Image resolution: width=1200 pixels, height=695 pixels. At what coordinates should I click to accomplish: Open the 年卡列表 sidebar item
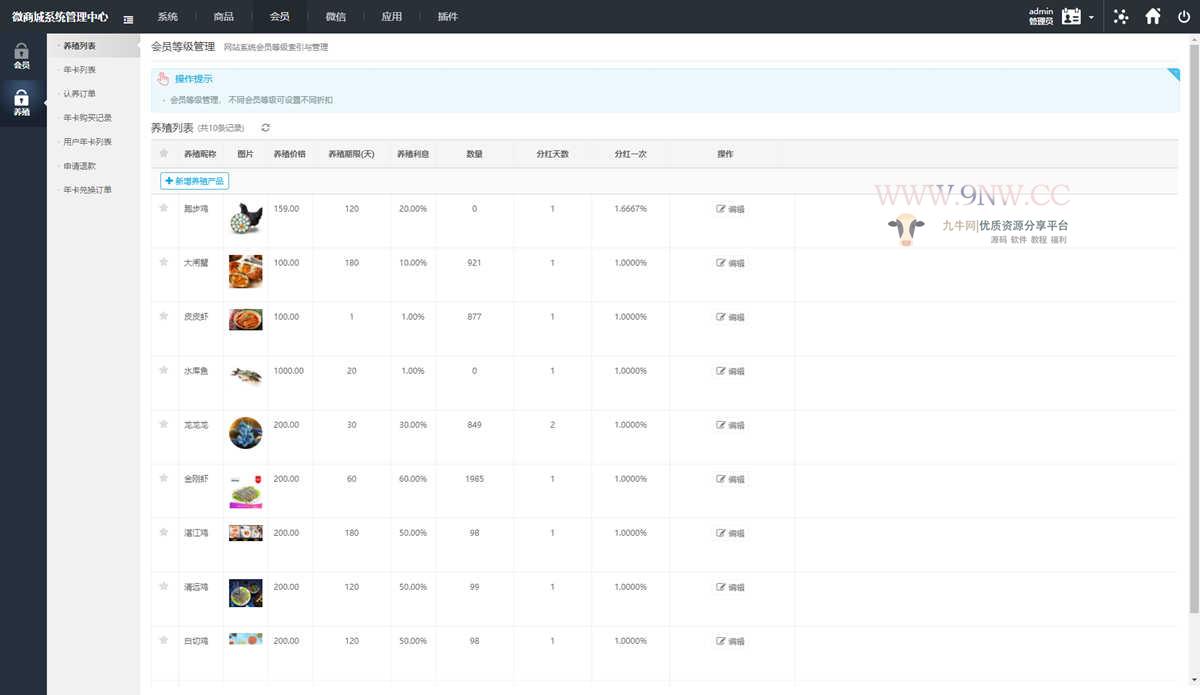(x=80, y=70)
